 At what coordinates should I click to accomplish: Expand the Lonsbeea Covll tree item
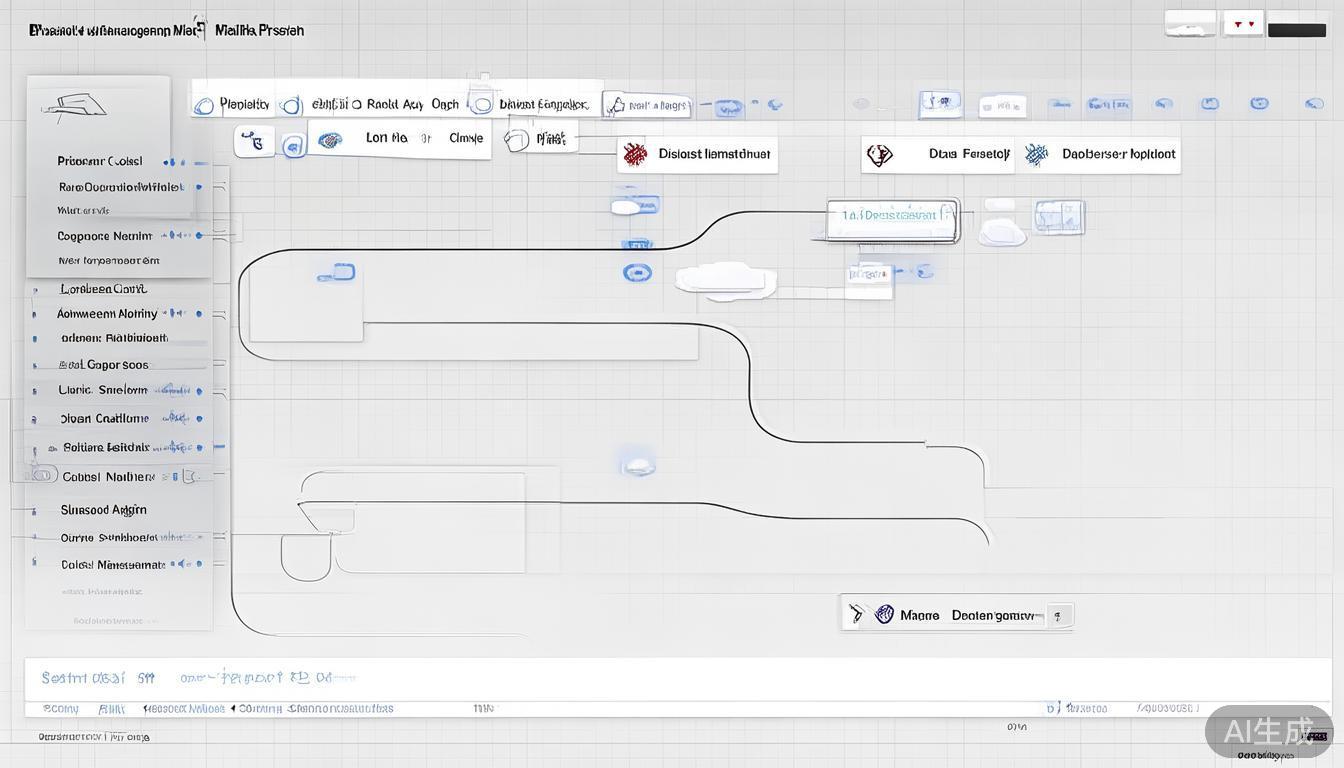tap(36, 289)
